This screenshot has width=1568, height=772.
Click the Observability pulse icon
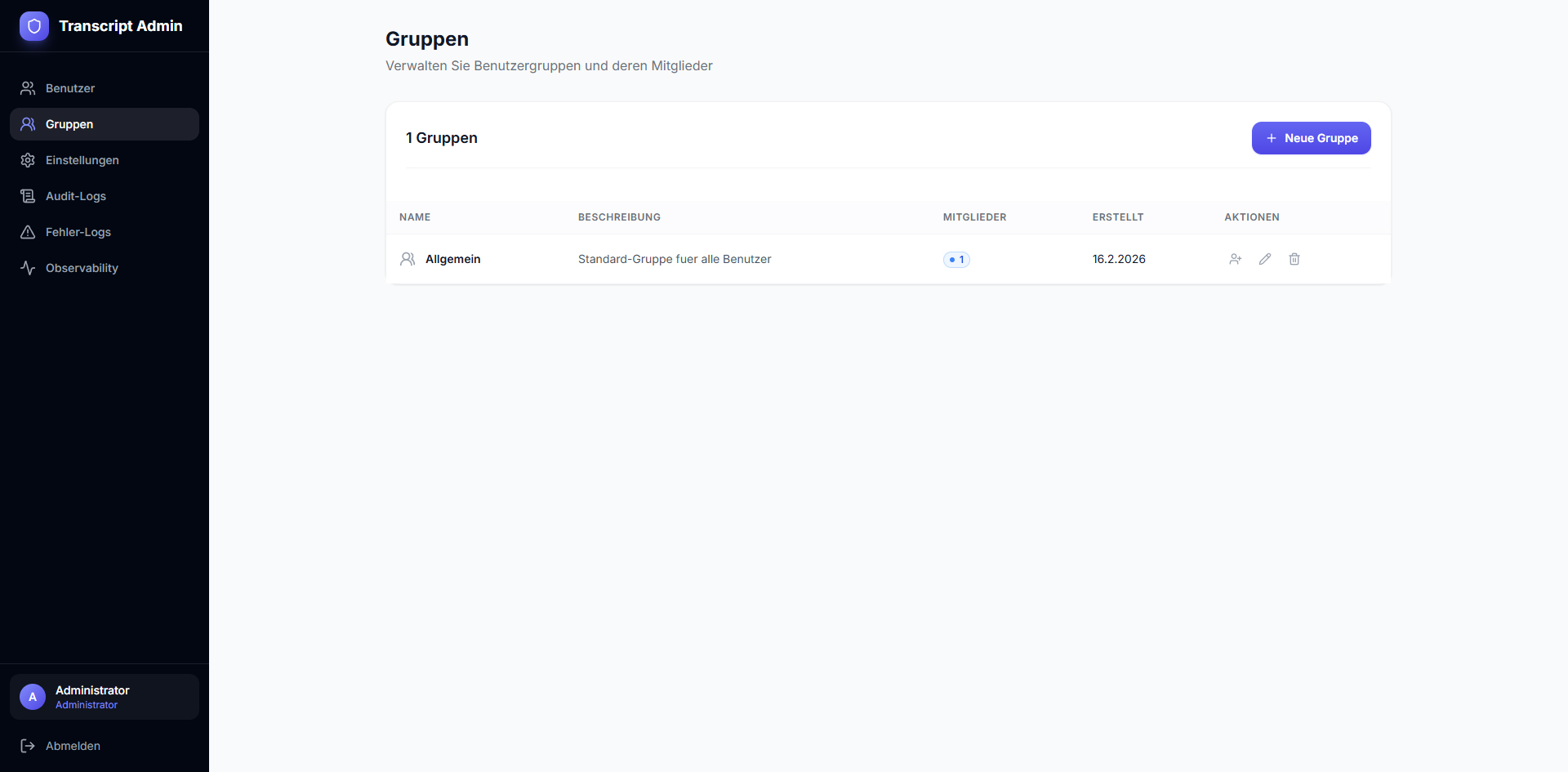pyautogui.click(x=28, y=268)
